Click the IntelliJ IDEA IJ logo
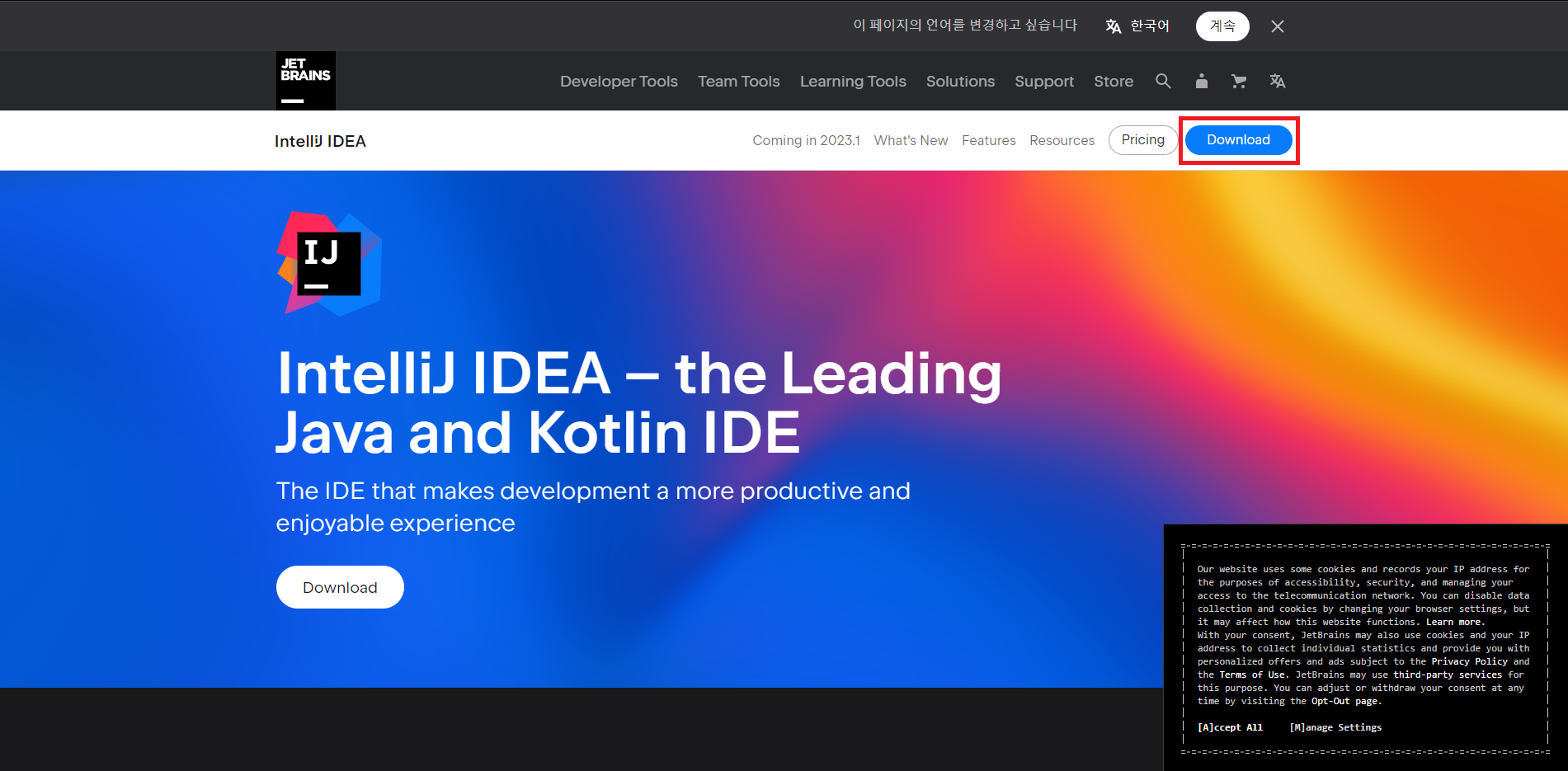1568x771 pixels. [x=329, y=264]
